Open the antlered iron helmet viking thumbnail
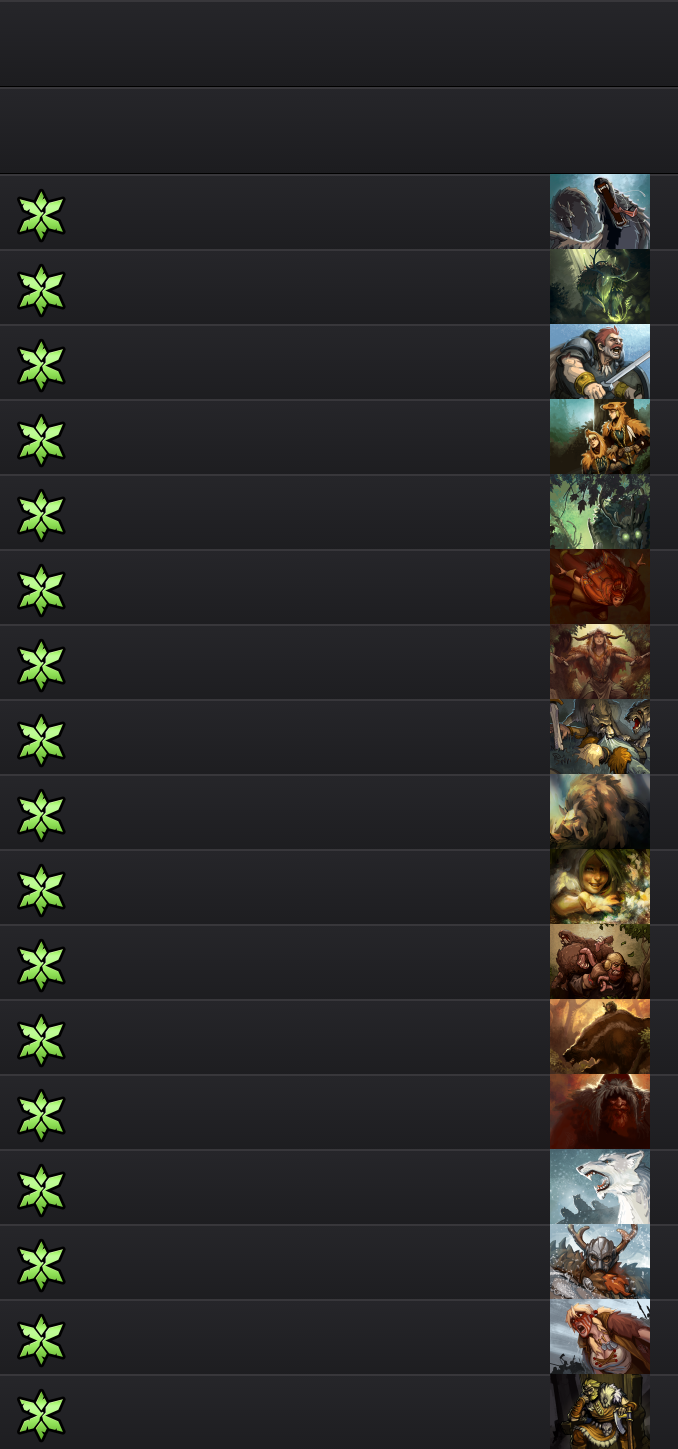 600,1262
